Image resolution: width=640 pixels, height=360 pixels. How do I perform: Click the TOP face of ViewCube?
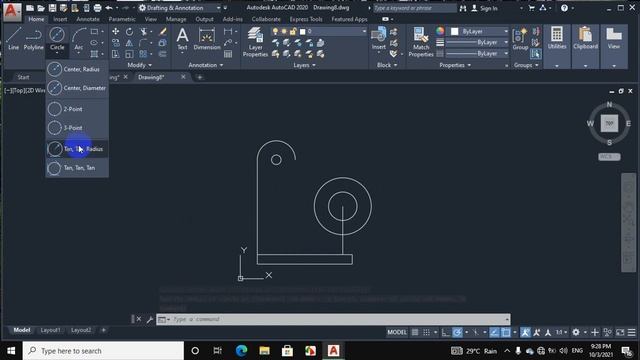point(609,123)
